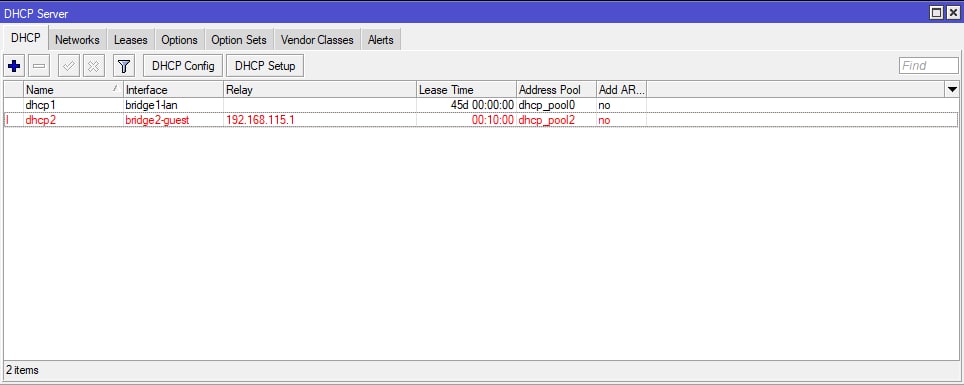Sort by the Add AR... column header
Viewport: 964px width, 385px height.
tap(622, 90)
